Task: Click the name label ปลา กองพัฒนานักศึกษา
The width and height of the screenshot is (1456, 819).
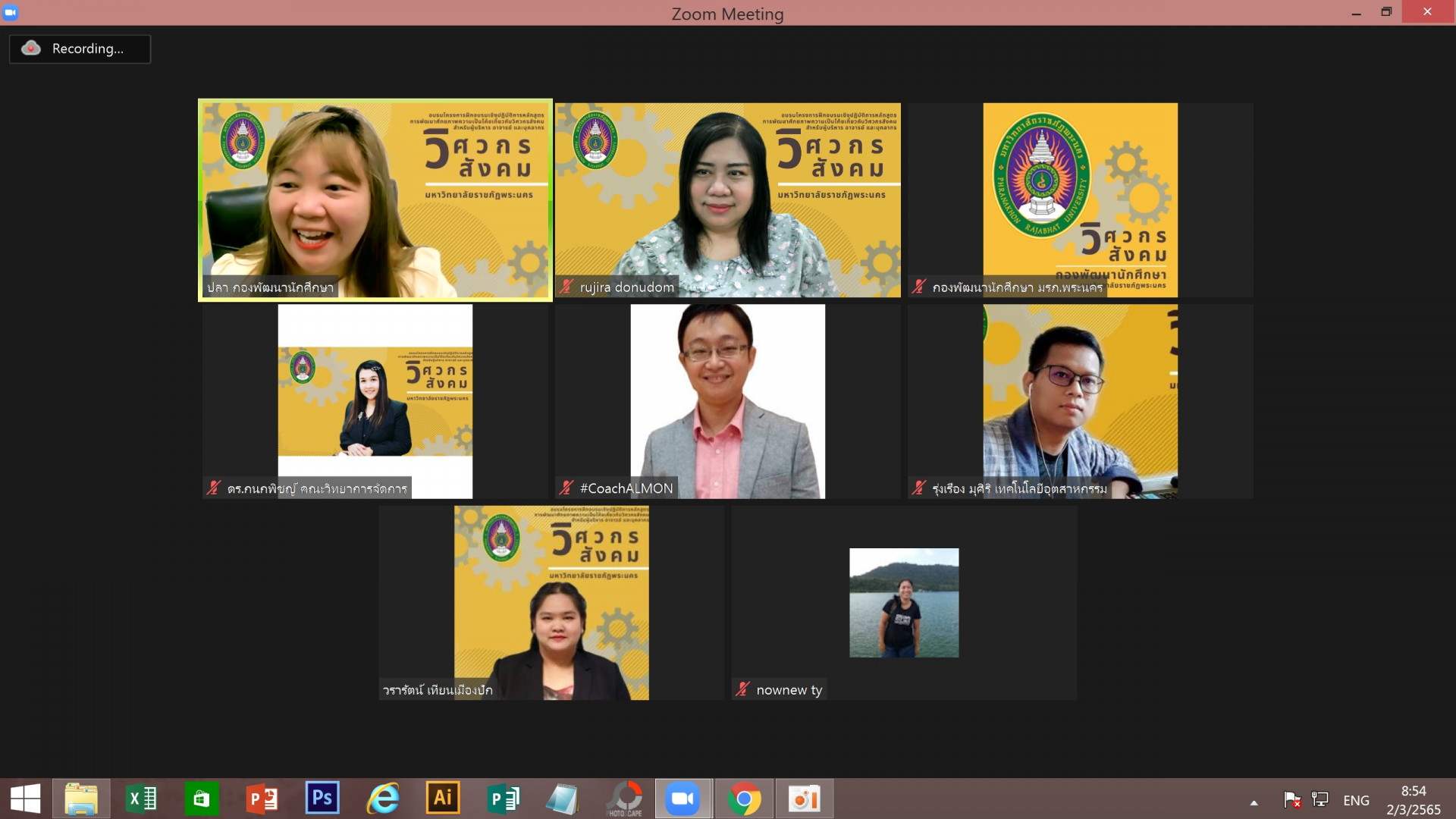Action: coord(270,287)
